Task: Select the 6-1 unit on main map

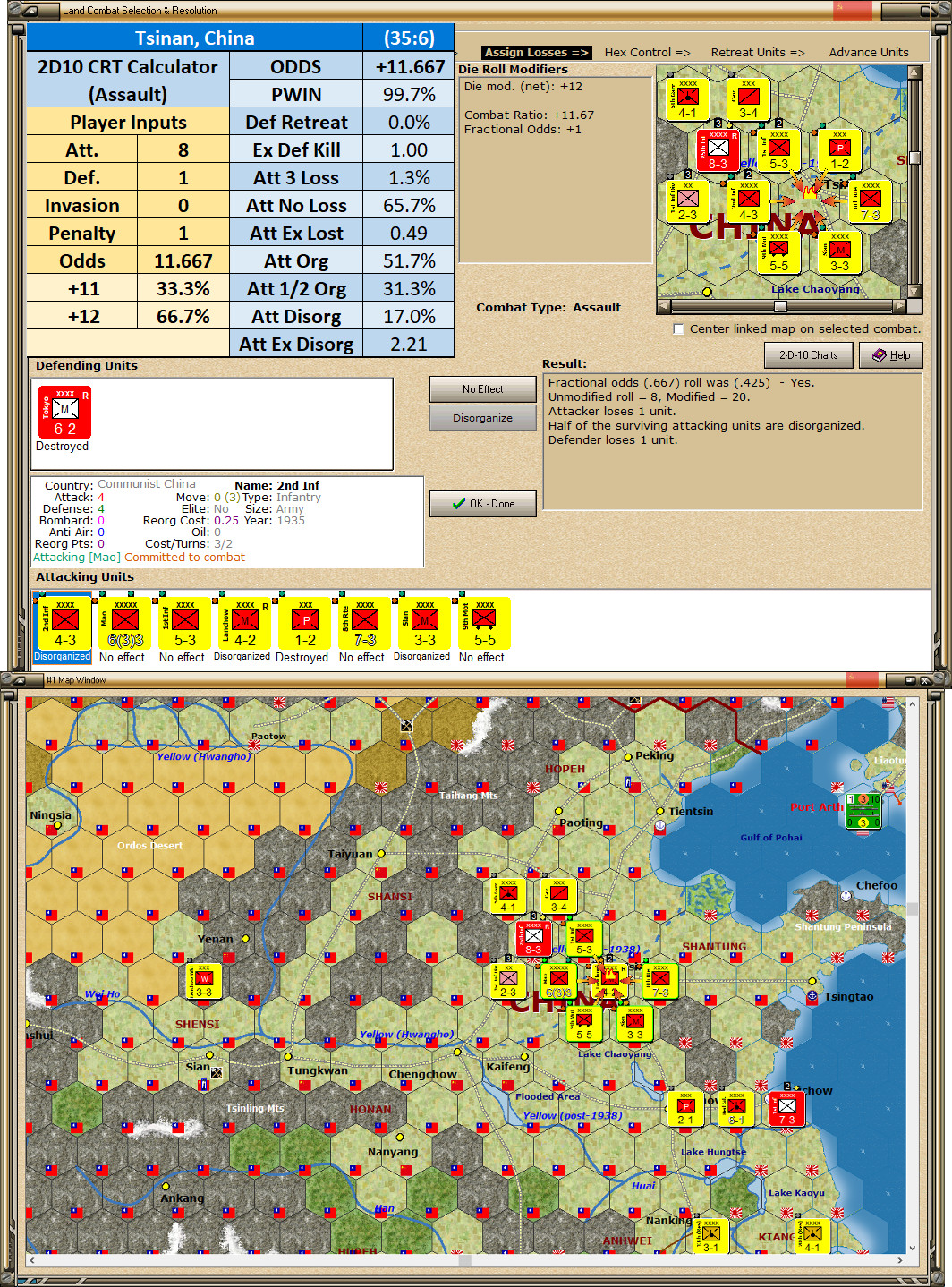Action: pos(736,1108)
